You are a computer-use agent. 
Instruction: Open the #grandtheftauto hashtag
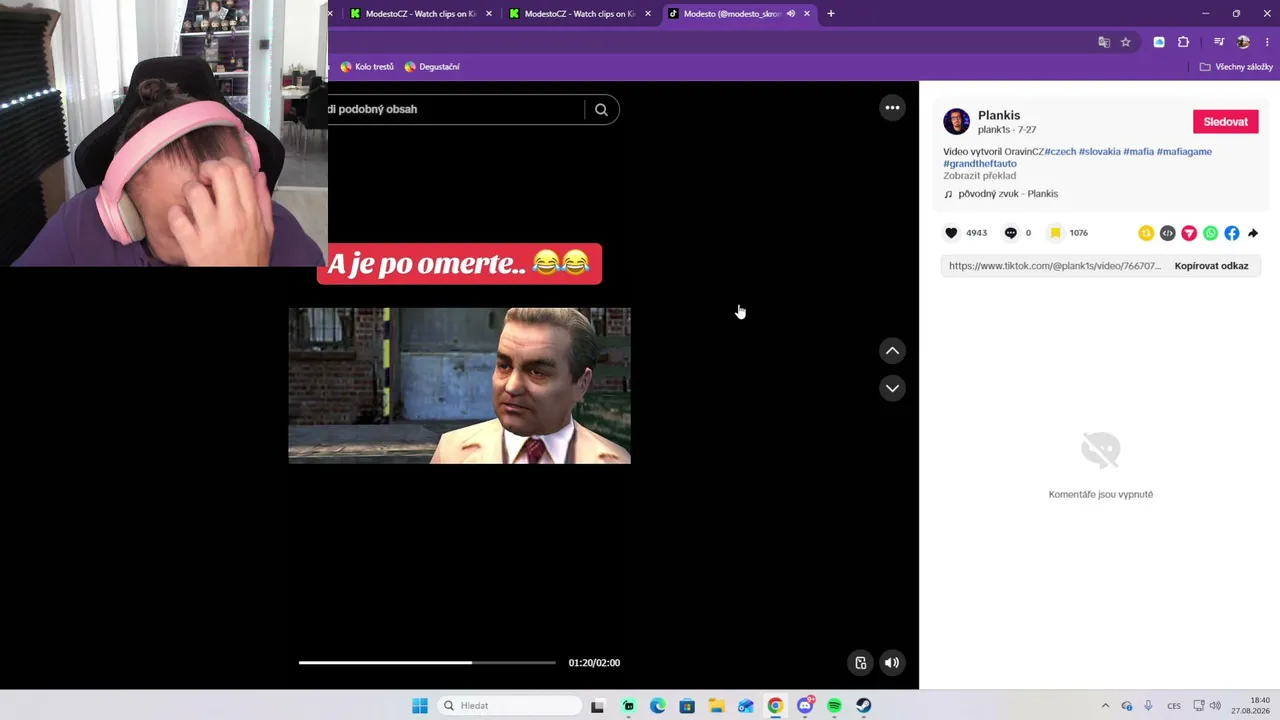tap(980, 164)
